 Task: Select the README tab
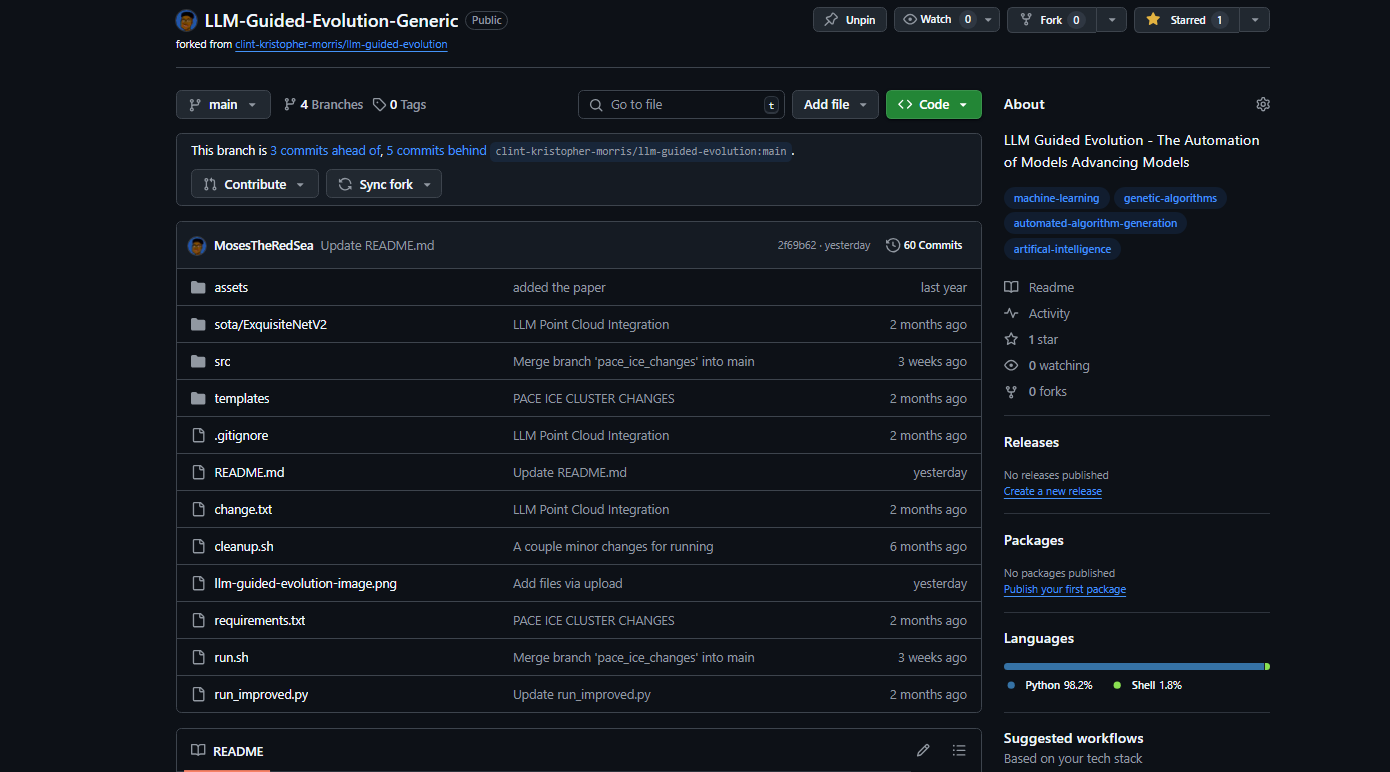227,751
